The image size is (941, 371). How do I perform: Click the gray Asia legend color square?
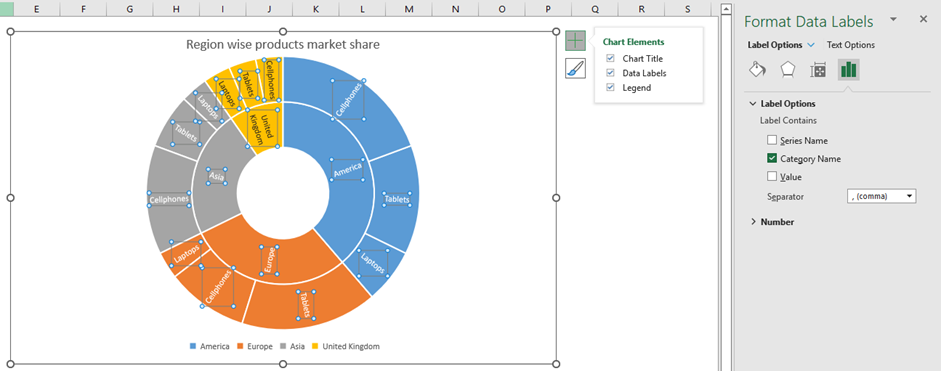283,346
